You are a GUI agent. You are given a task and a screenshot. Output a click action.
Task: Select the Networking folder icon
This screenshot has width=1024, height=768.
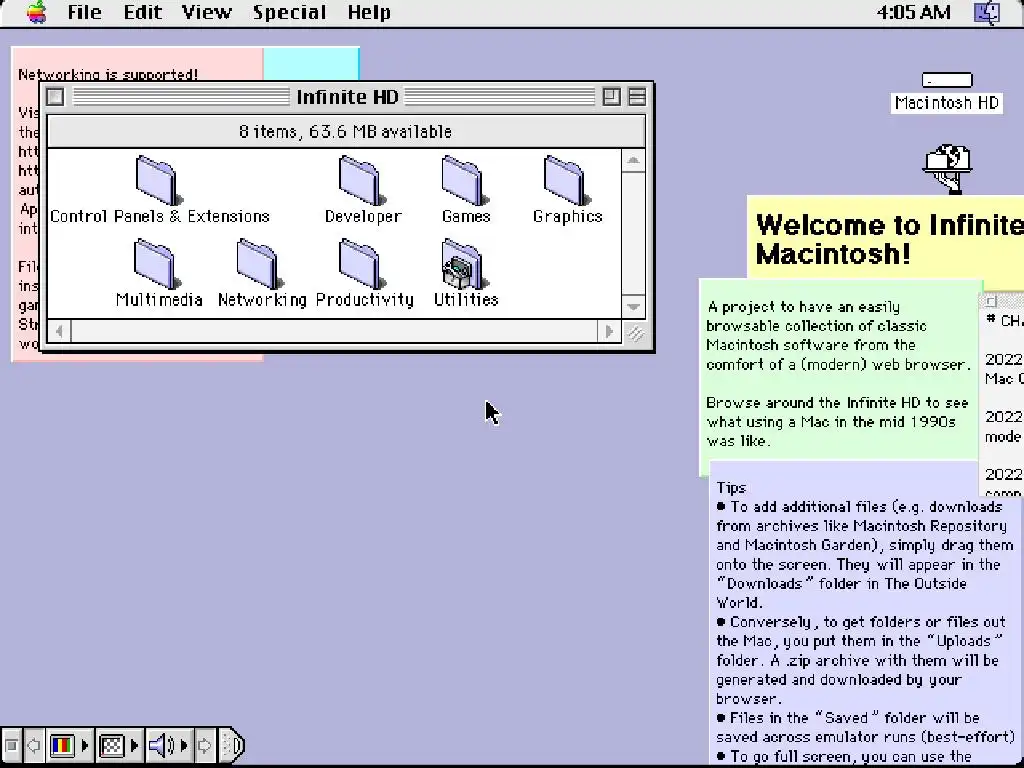pyautogui.click(x=259, y=264)
